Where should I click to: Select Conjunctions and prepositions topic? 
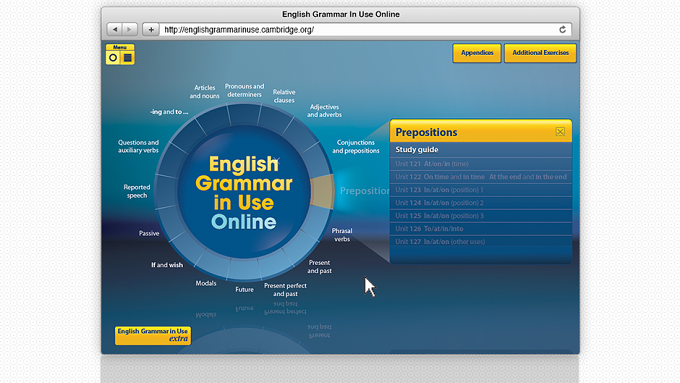(356, 147)
